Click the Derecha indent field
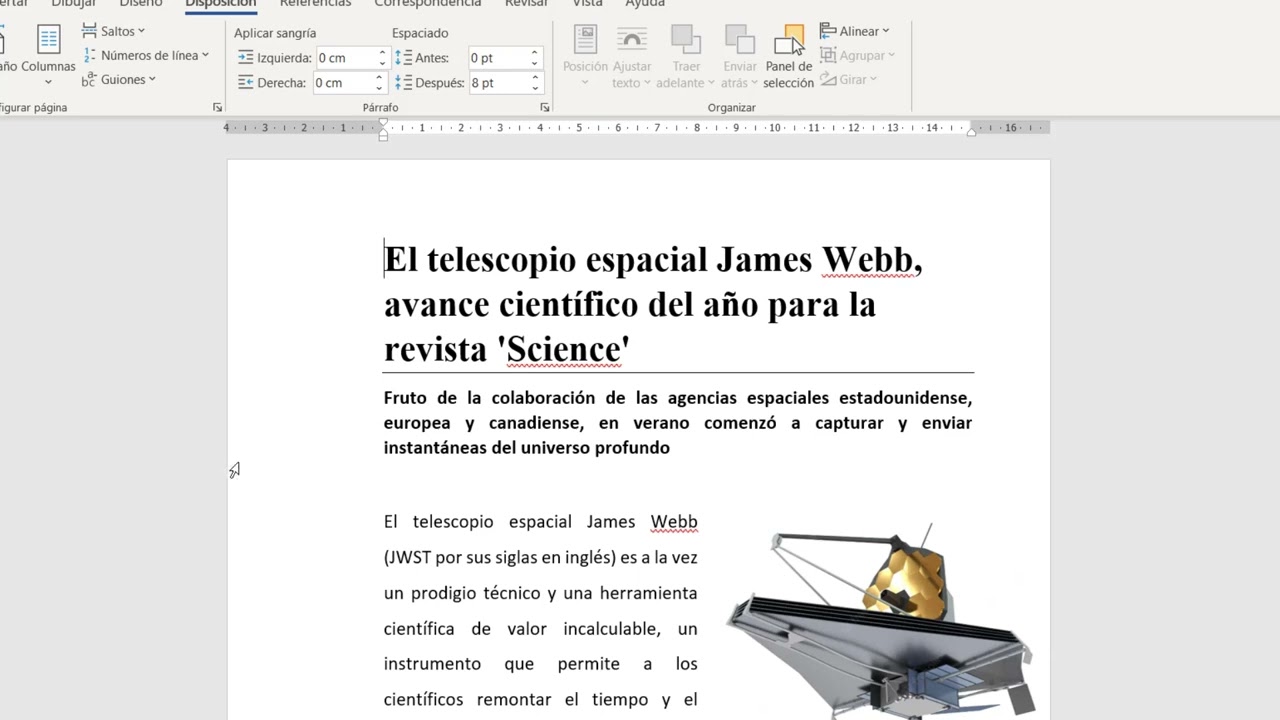Image resolution: width=1280 pixels, height=720 pixels. tap(345, 83)
